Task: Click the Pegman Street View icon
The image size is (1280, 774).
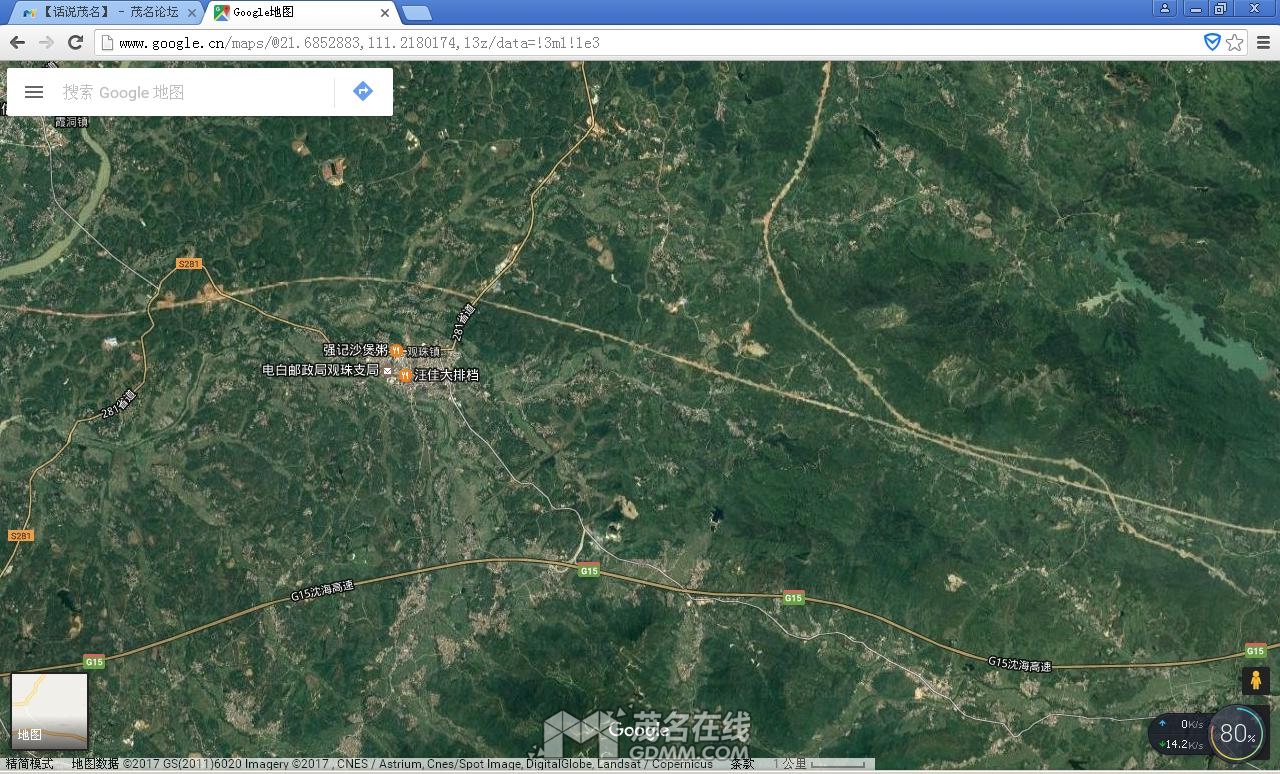Action: [1255, 681]
